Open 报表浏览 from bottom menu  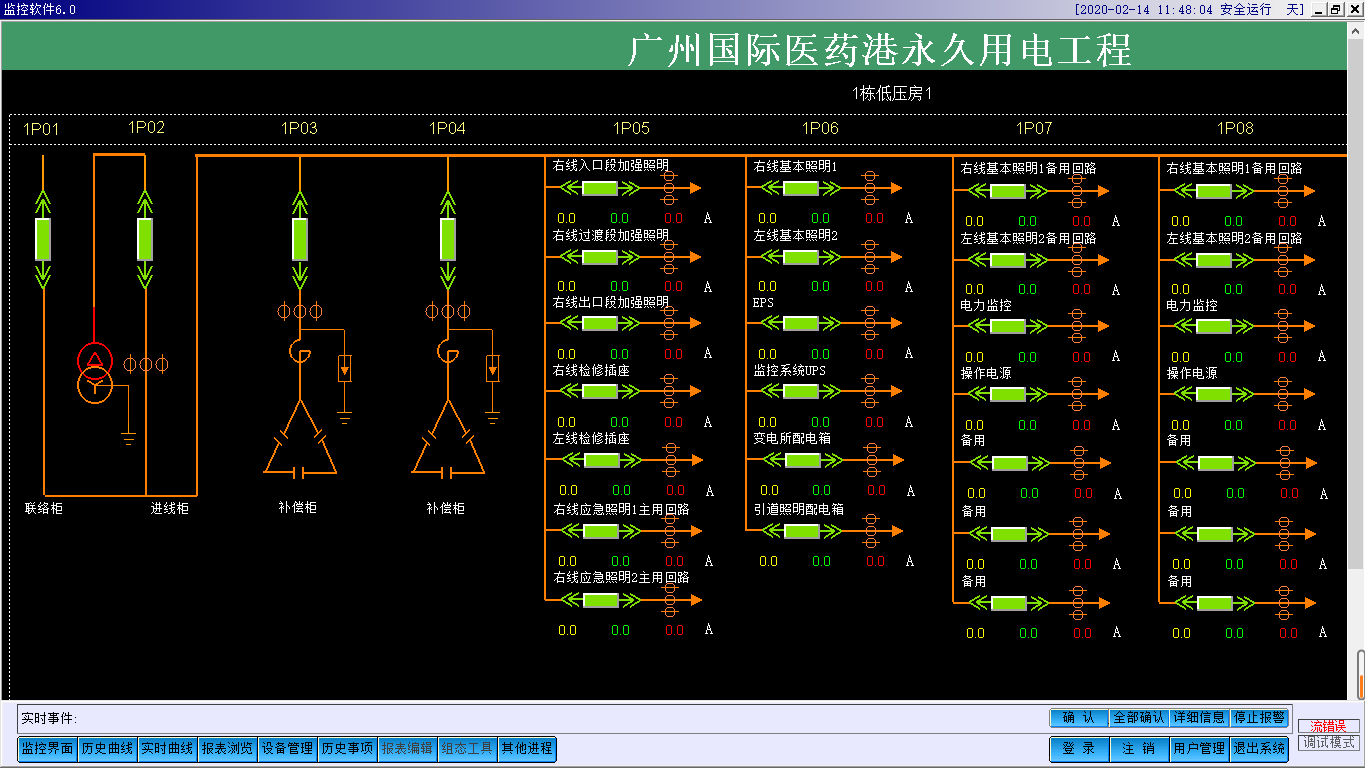(x=227, y=748)
